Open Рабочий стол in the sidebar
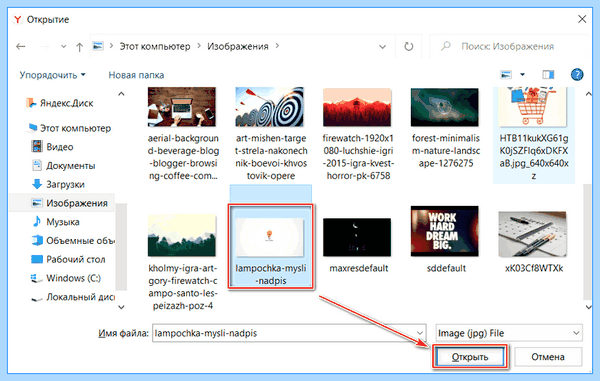The width and height of the screenshot is (600, 381). [x=68, y=259]
